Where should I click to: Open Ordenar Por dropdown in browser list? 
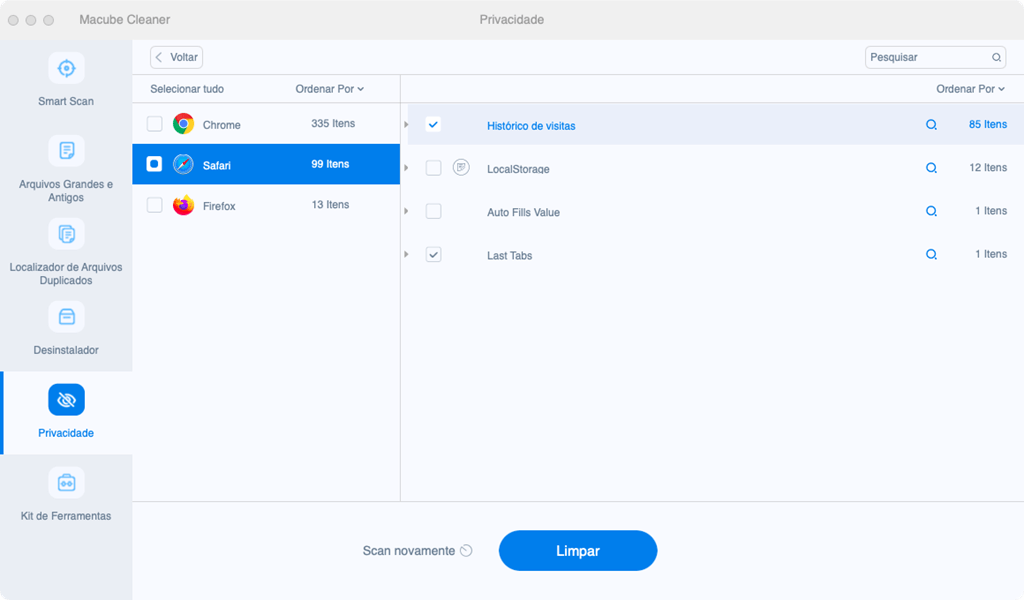coord(329,89)
